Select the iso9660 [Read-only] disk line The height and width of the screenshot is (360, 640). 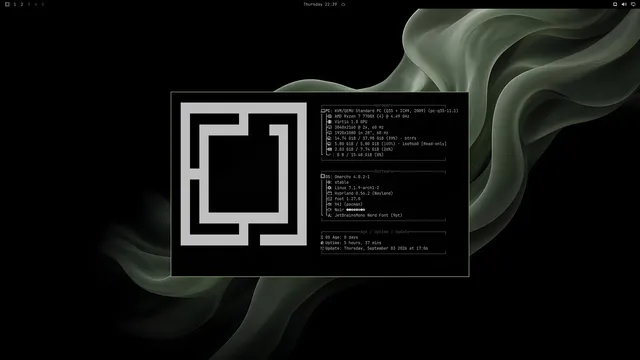[391, 144]
